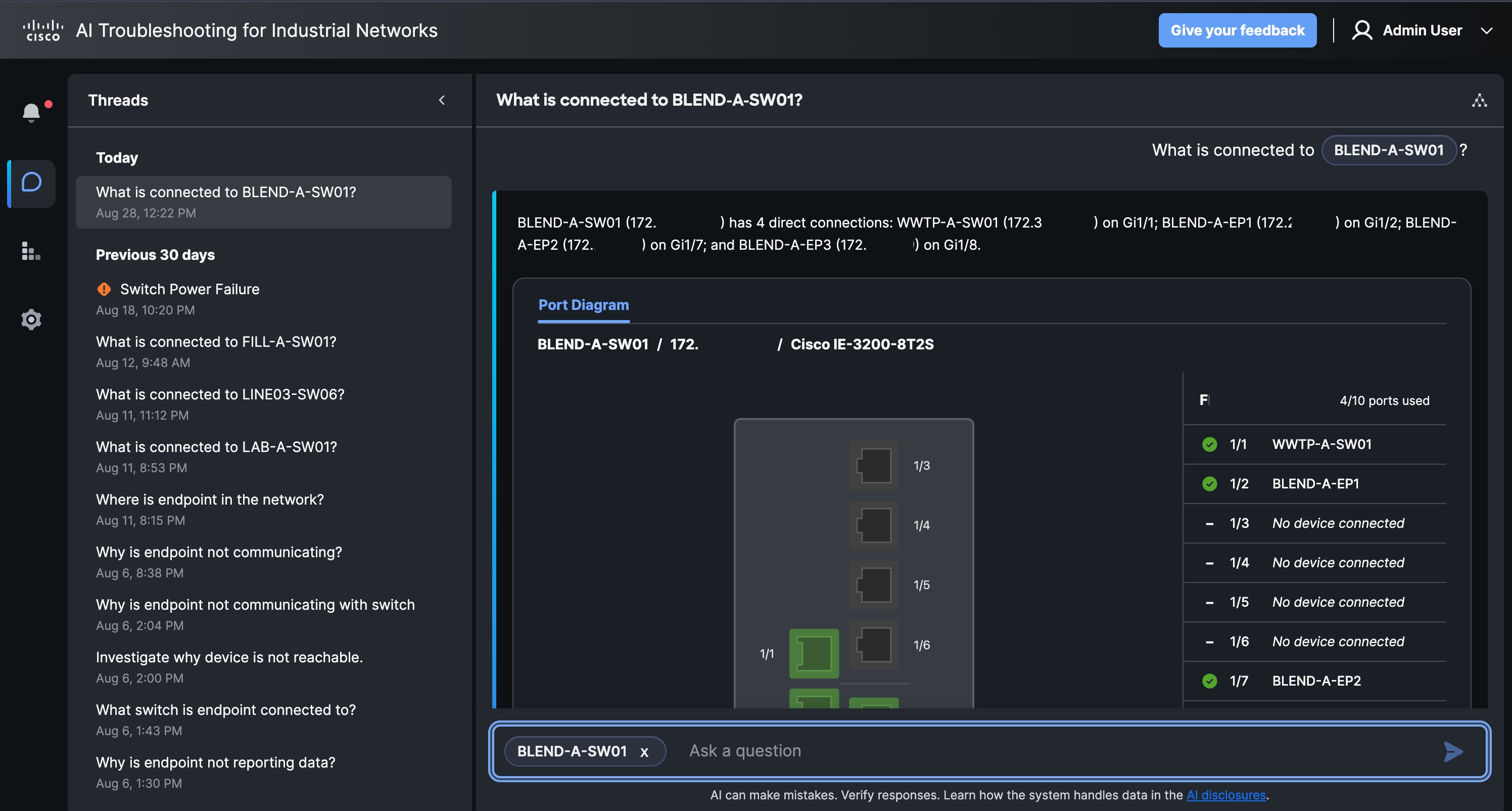Open the settings gear icon
Screen dimensions: 1512x811
[31, 320]
